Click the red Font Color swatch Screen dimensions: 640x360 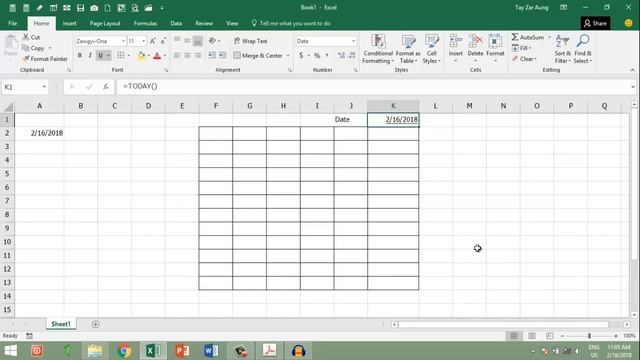(157, 56)
